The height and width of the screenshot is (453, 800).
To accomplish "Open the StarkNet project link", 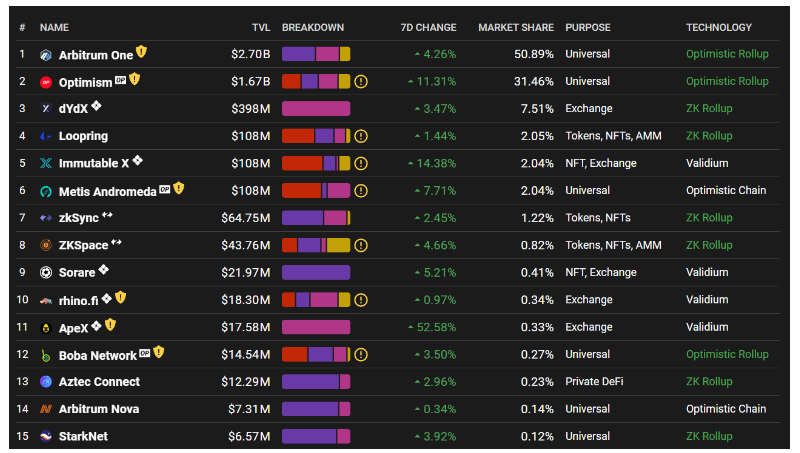I will [x=83, y=436].
